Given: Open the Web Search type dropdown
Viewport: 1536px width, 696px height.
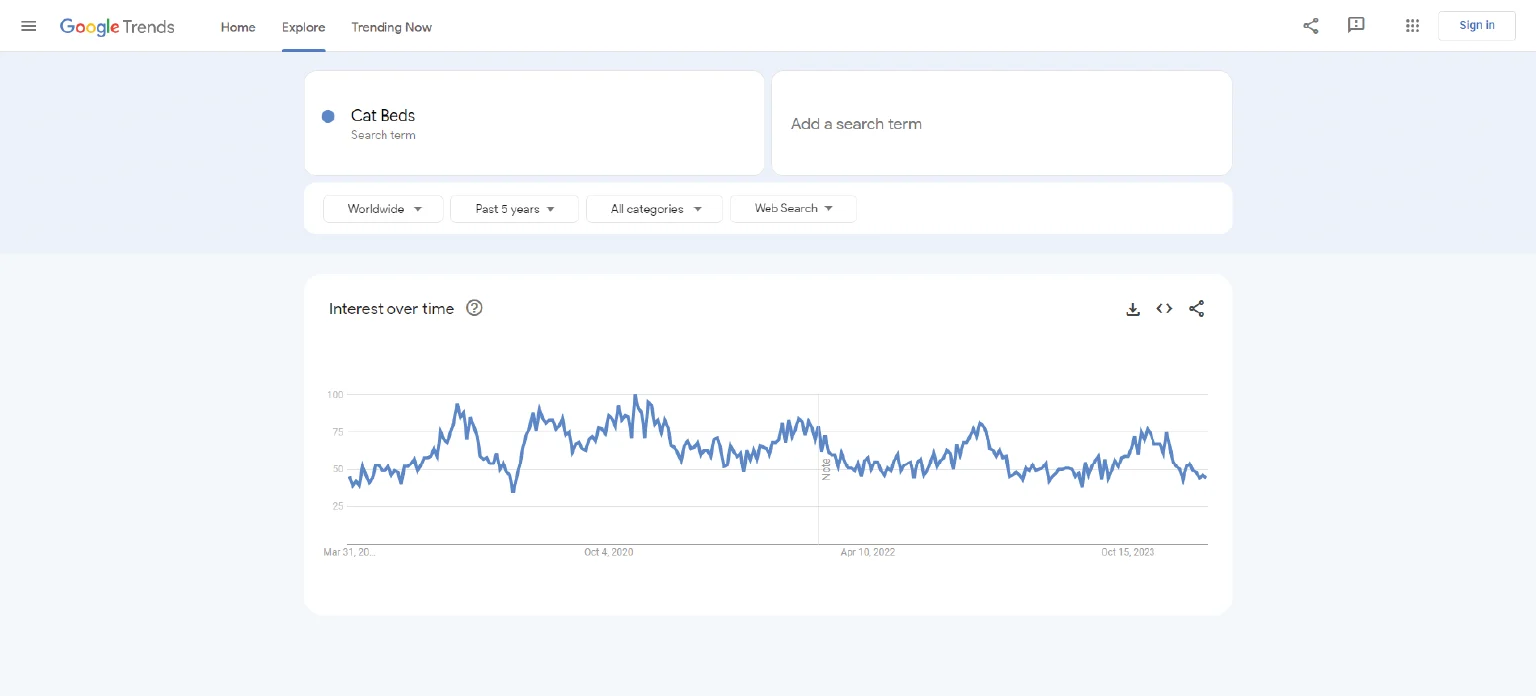Looking at the screenshot, I should (793, 209).
